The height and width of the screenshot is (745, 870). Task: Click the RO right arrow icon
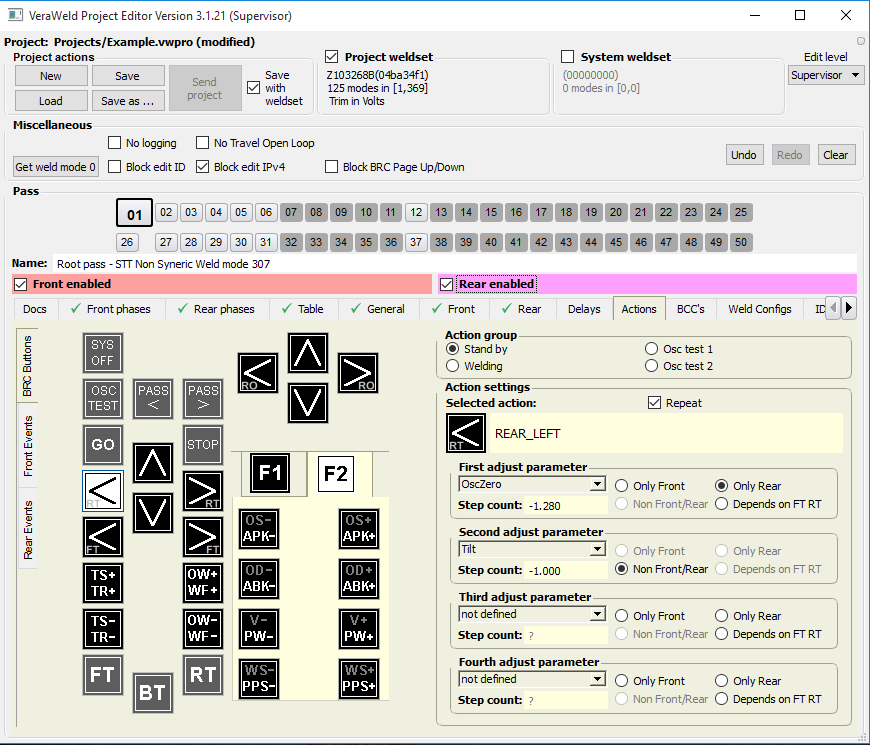coord(358,373)
